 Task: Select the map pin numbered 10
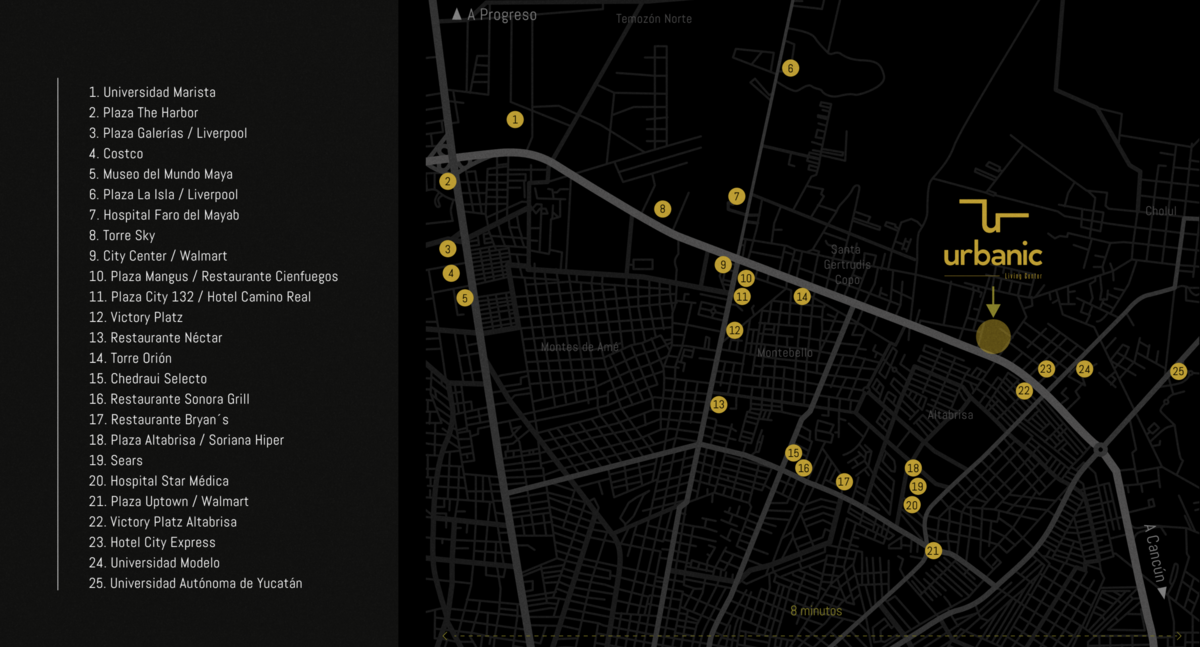pos(746,279)
